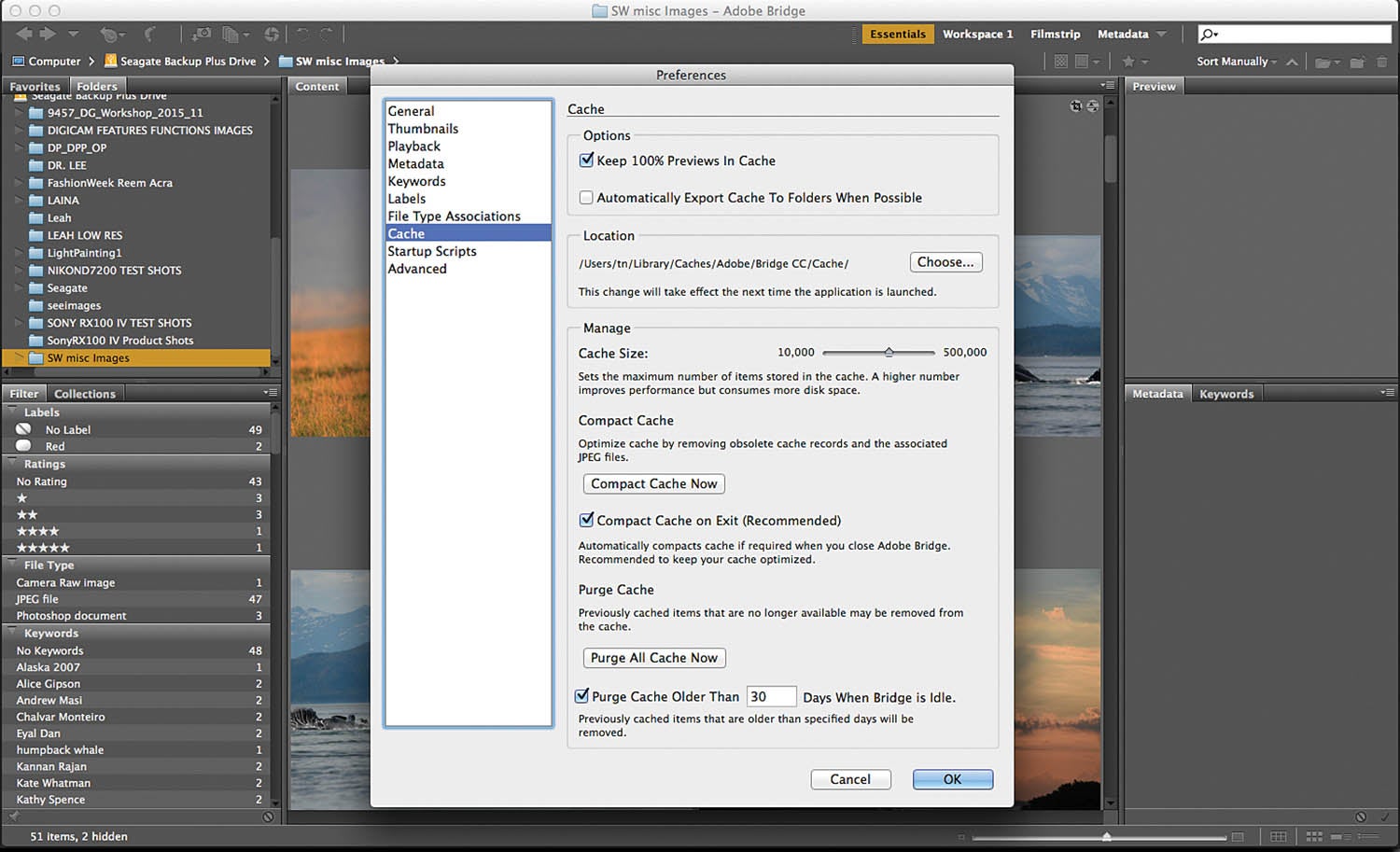Disable Compact Cache on Exit option

(586, 520)
